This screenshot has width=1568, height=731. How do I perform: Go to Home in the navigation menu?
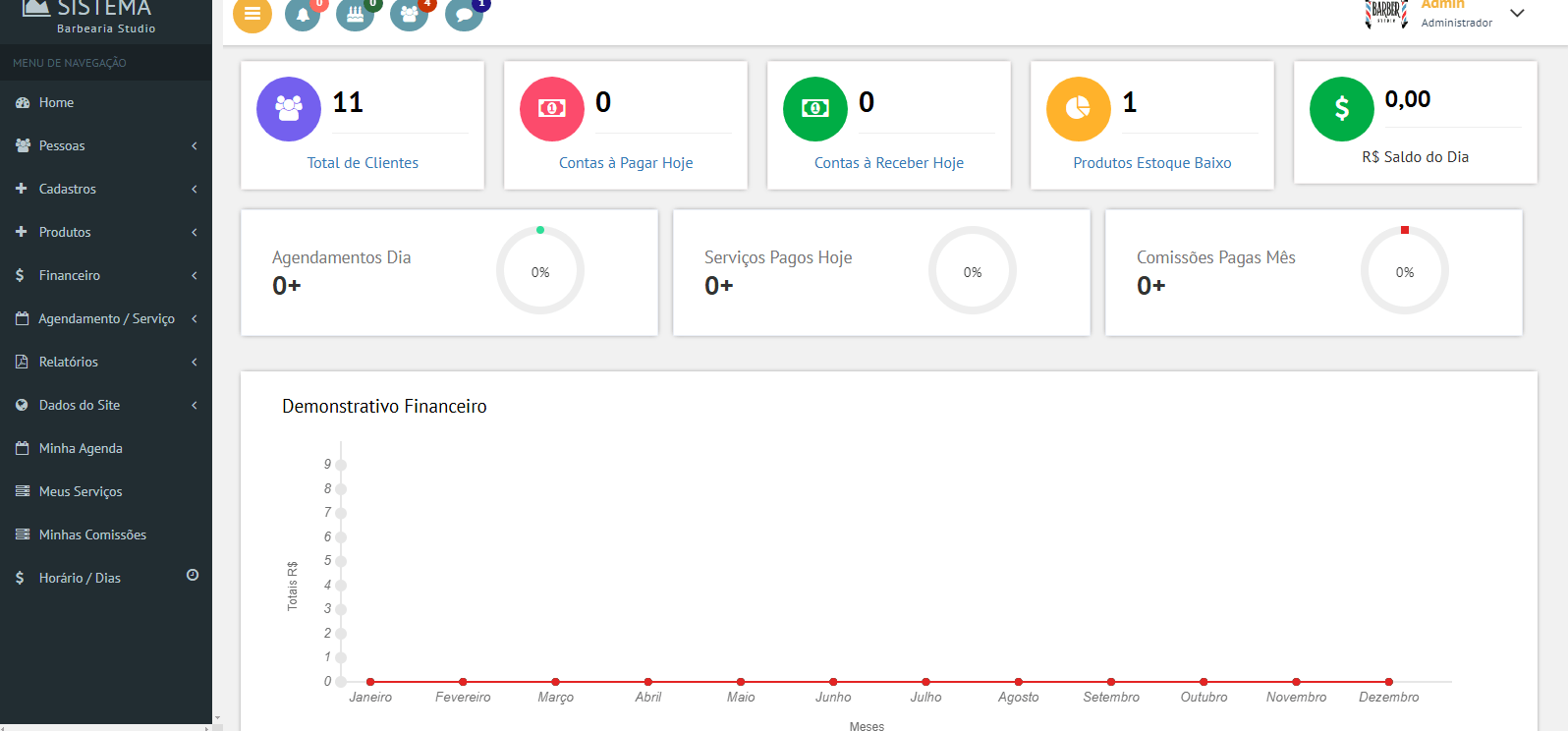click(x=56, y=102)
